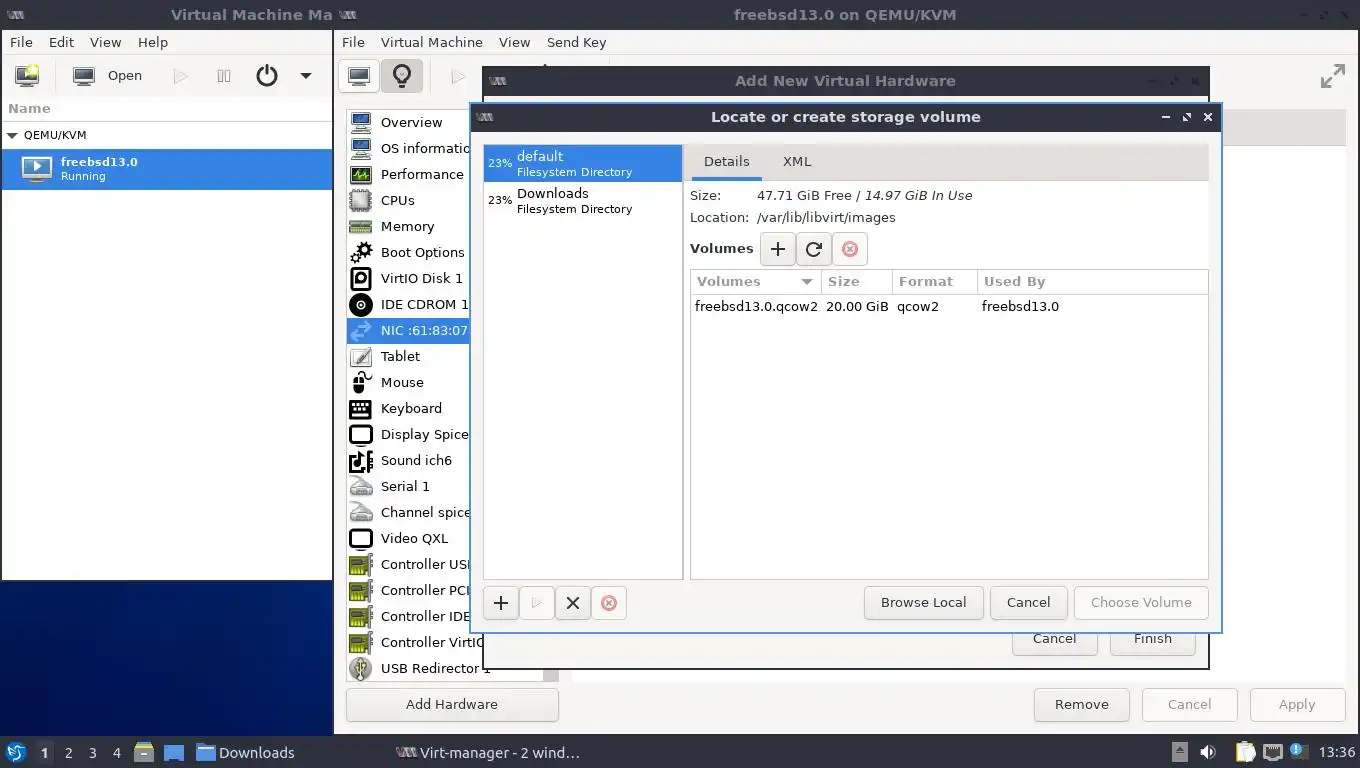Add a new storage pool plus button
Screen dimensions: 1360x768
coord(501,603)
